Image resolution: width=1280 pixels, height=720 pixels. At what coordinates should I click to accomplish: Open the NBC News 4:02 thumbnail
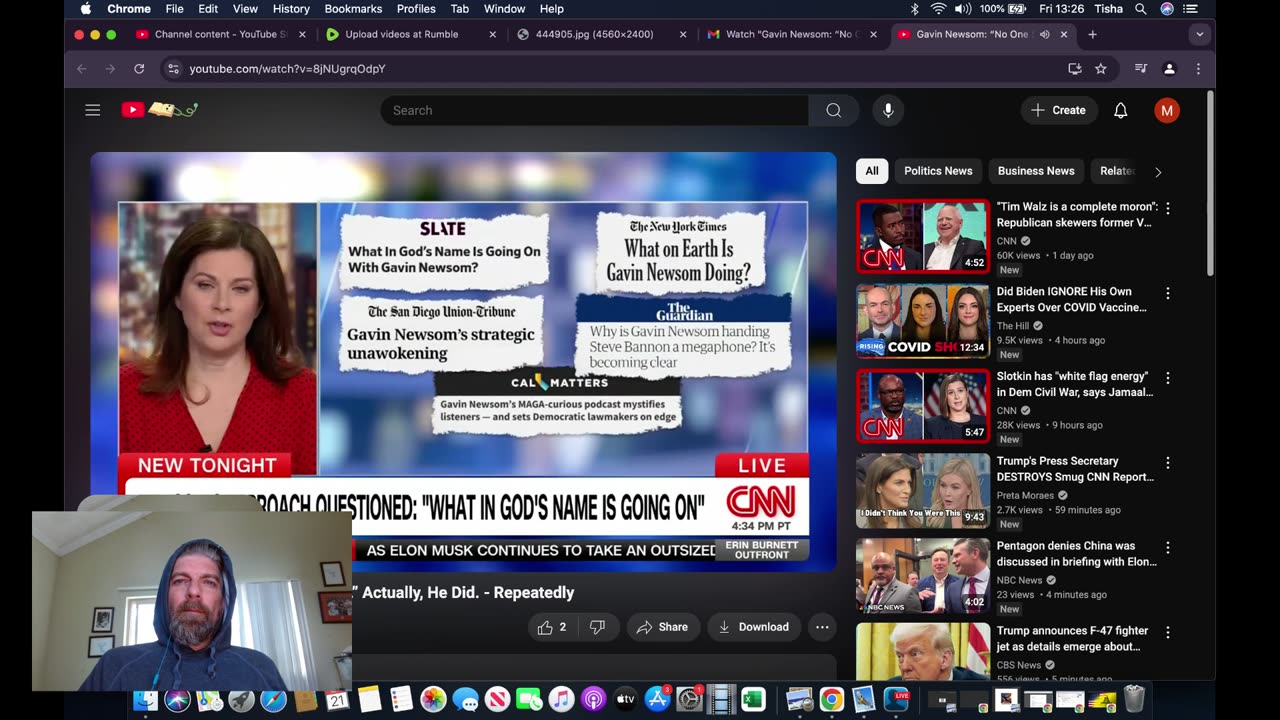tap(923, 576)
